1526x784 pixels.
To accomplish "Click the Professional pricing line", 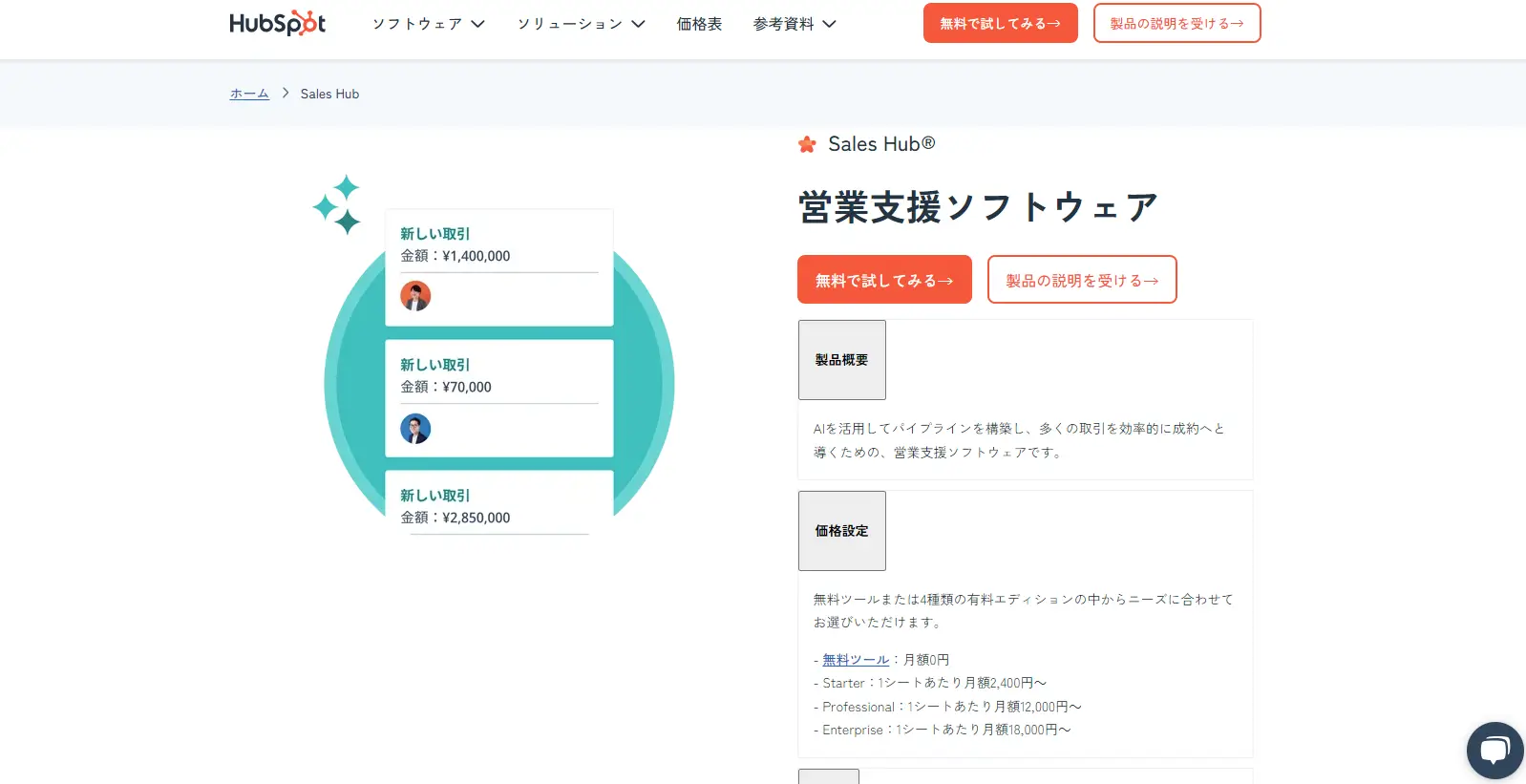I will (947, 707).
